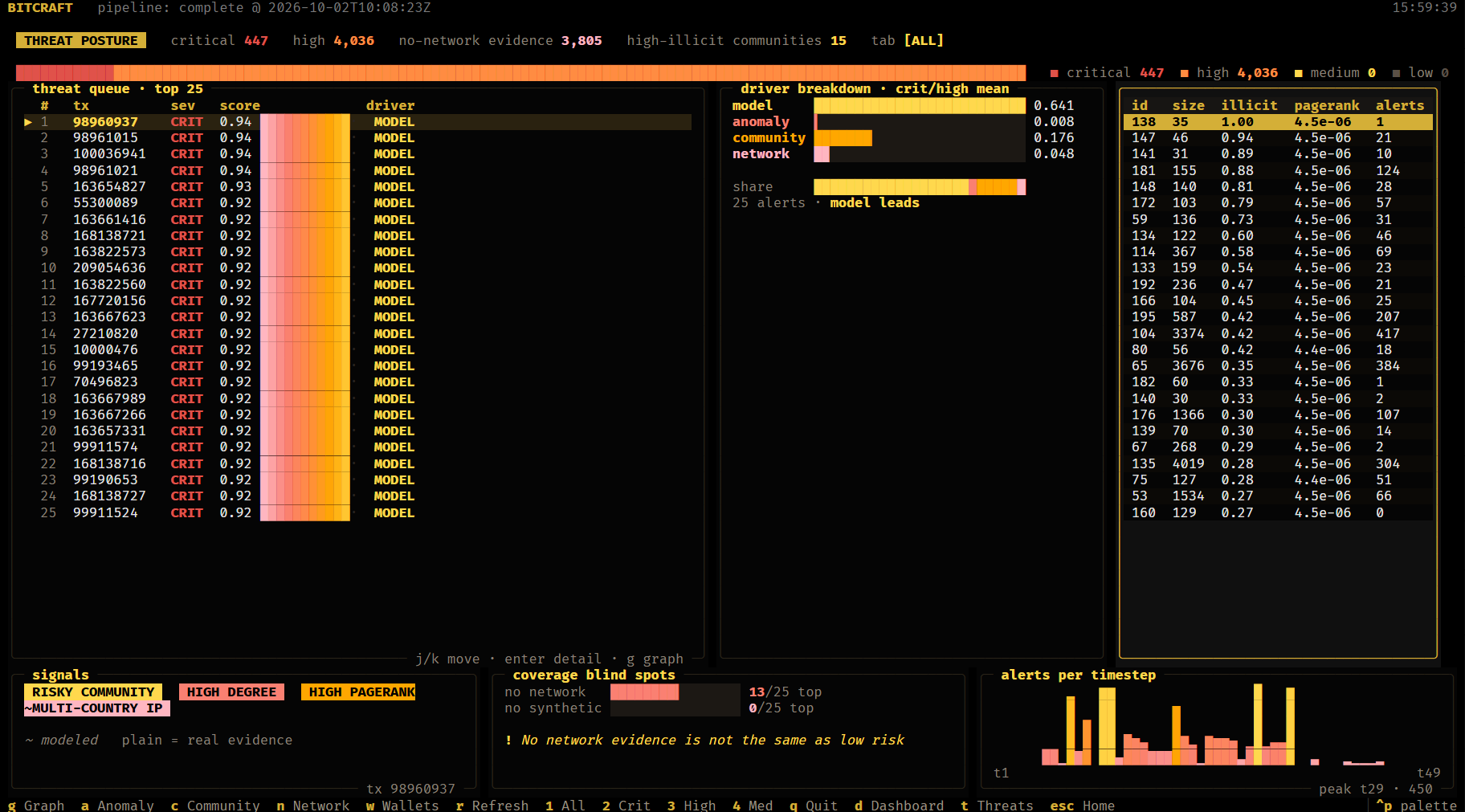Click the illicit column header

[1249, 105]
